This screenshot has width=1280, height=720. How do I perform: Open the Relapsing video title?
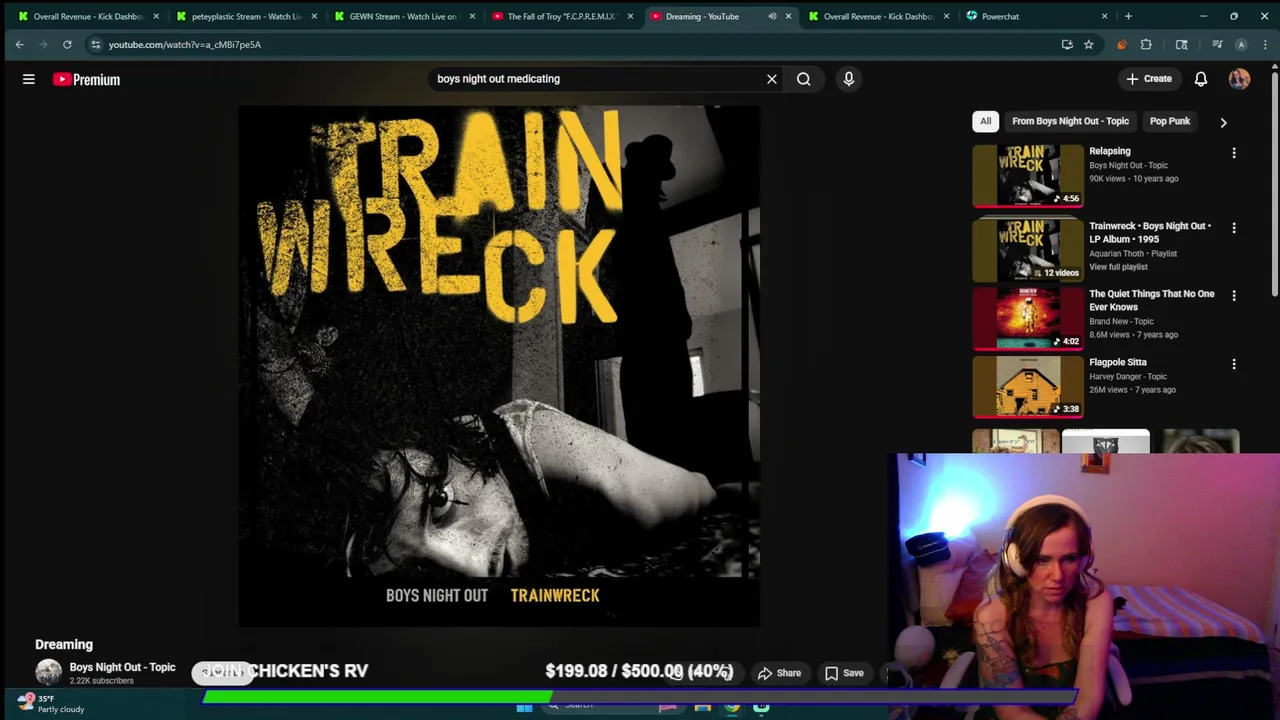(1110, 151)
